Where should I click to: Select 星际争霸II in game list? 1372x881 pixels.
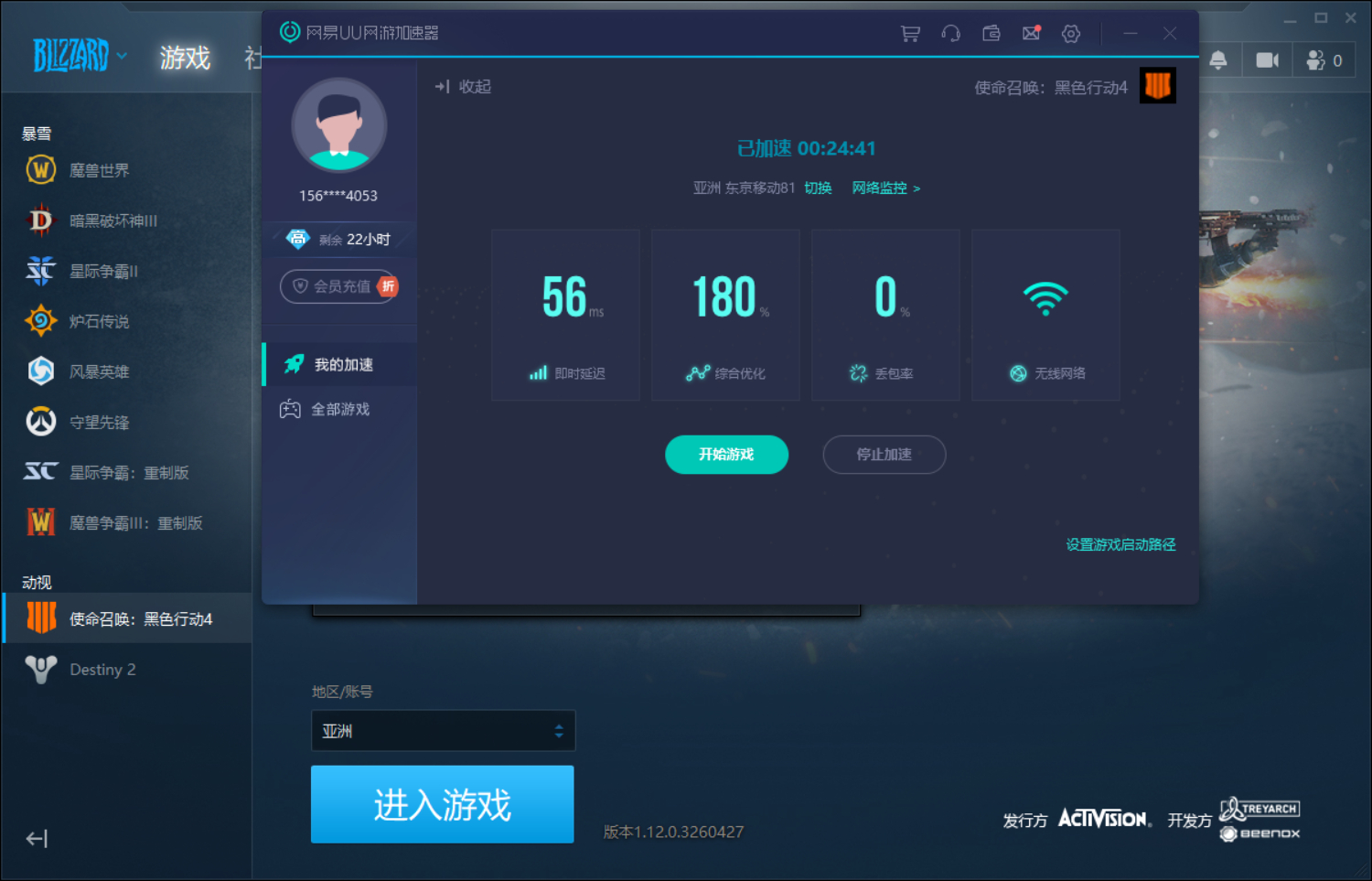(126, 271)
